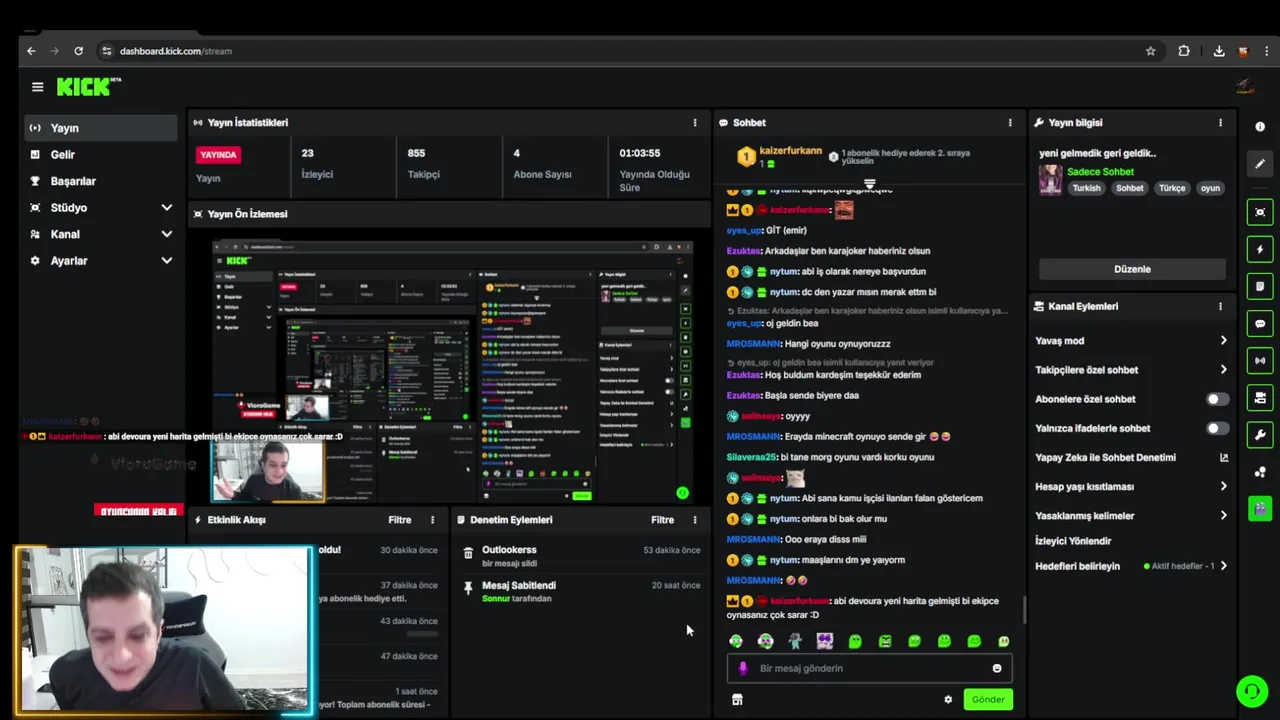Click the Outlookerss moderation entry
1280x720 pixels.
click(581, 557)
